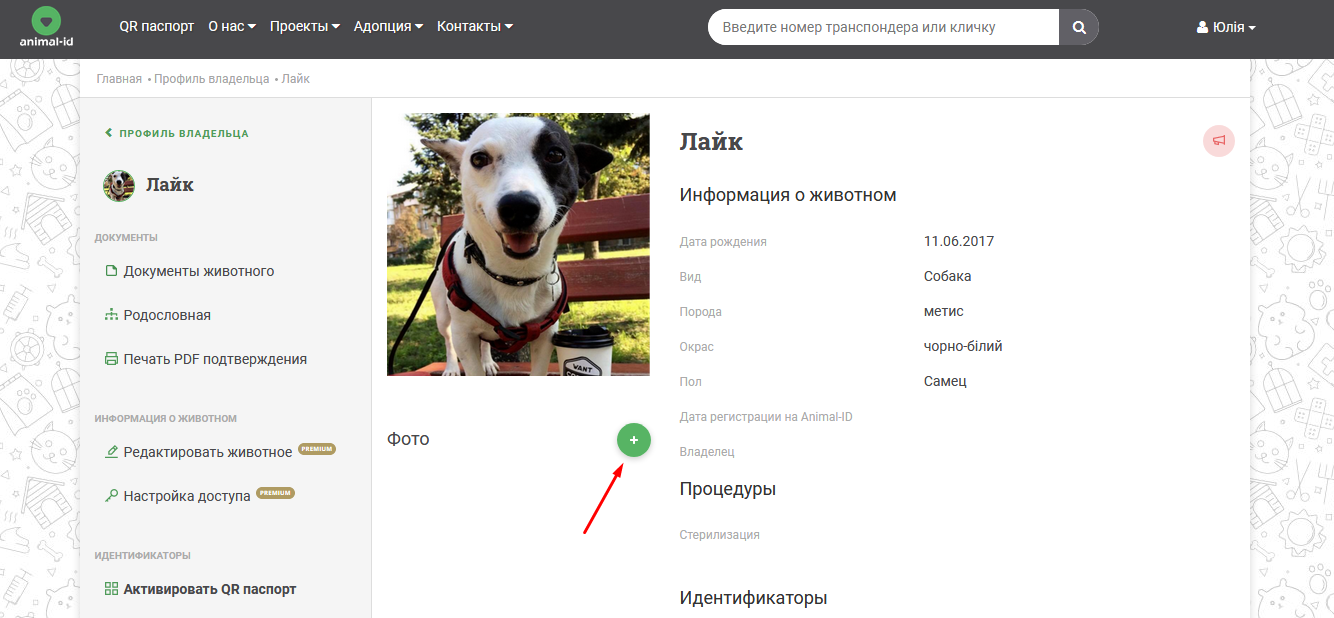The height and width of the screenshot is (618, 1334).
Task: Open the Проекты dropdown menu
Action: (305, 27)
